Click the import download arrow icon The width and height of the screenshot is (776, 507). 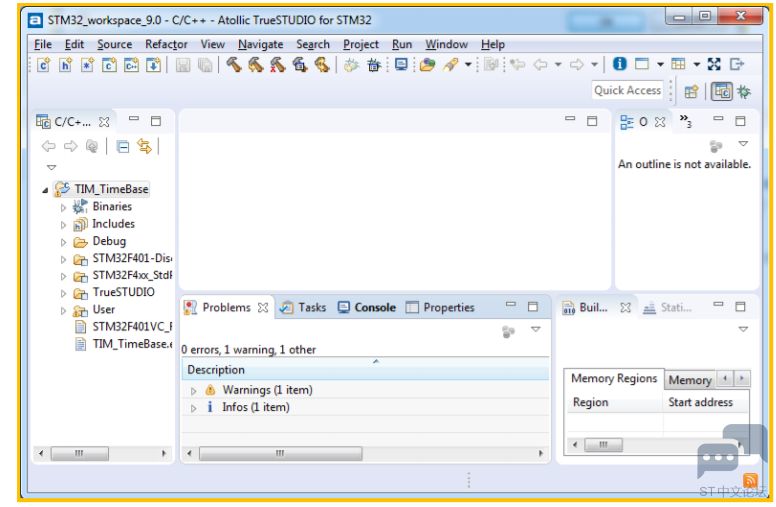point(153,65)
